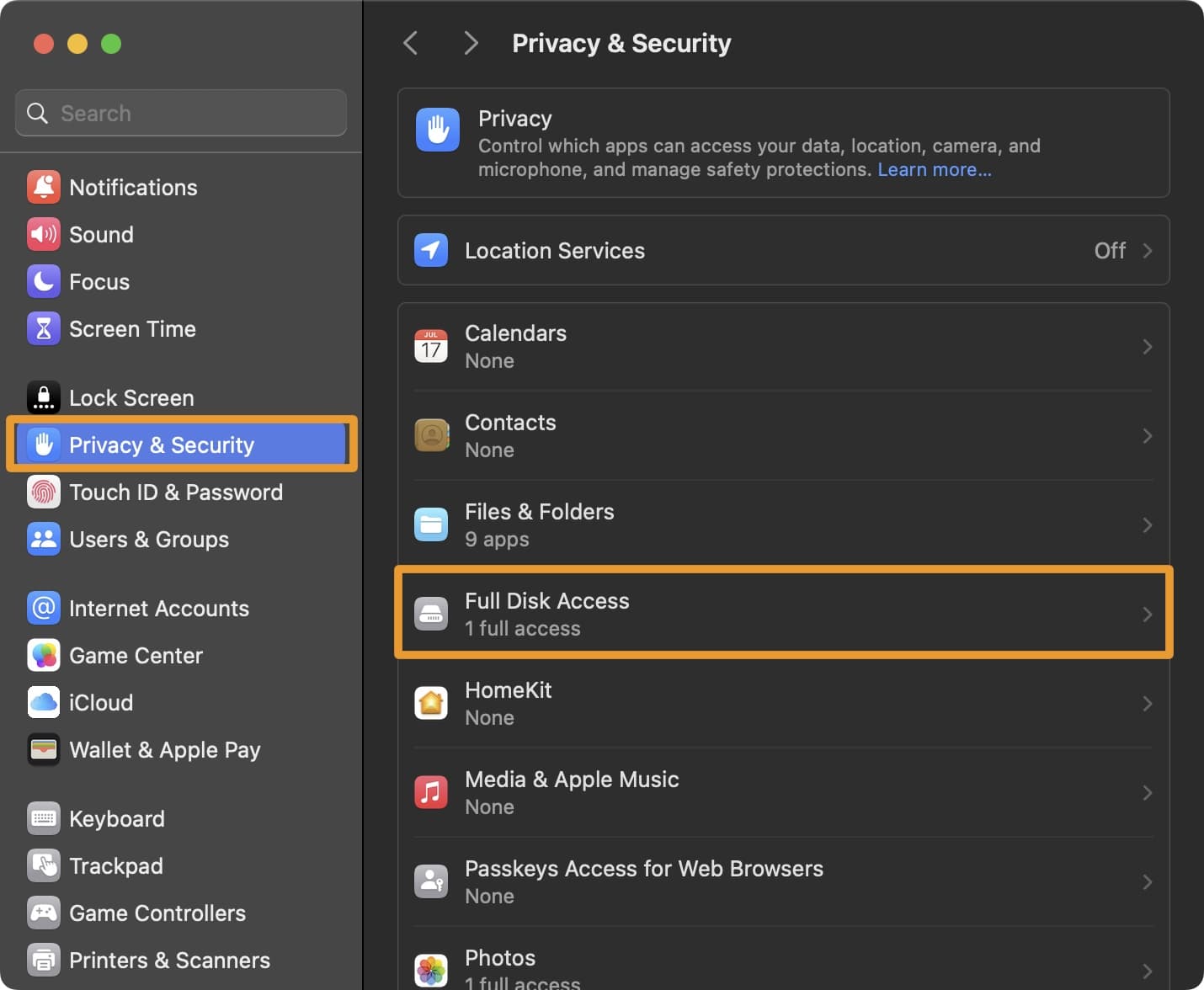Click the Calendars date icon
The image size is (1204, 990).
pos(431,346)
